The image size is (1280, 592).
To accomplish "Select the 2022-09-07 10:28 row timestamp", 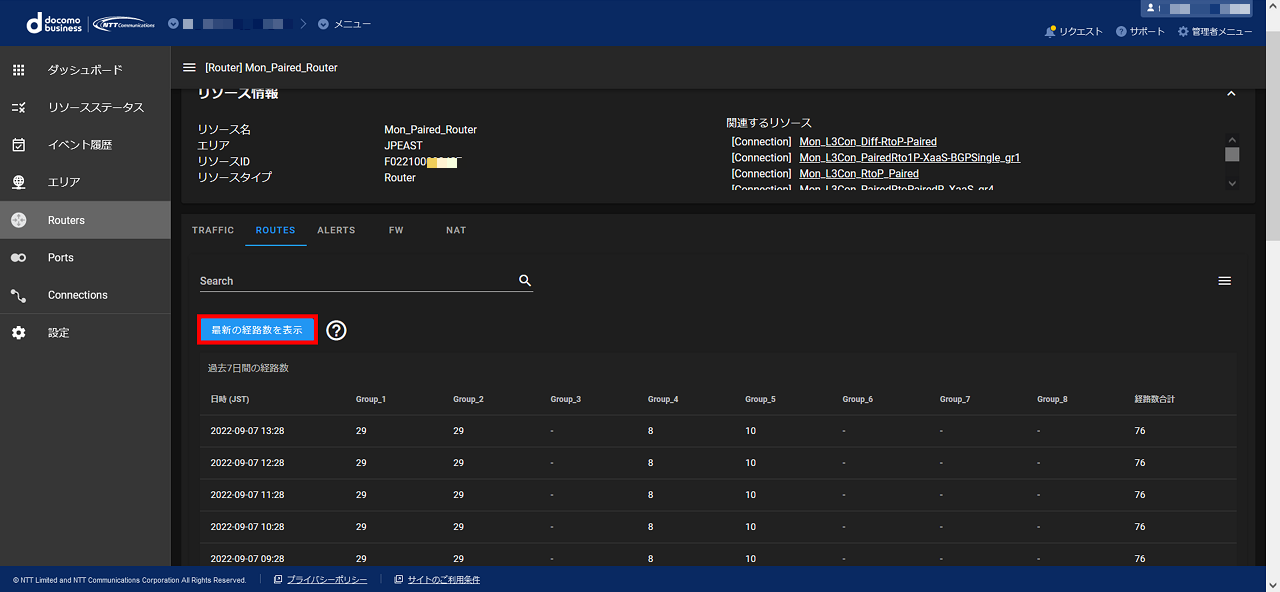I will [x=248, y=527].
